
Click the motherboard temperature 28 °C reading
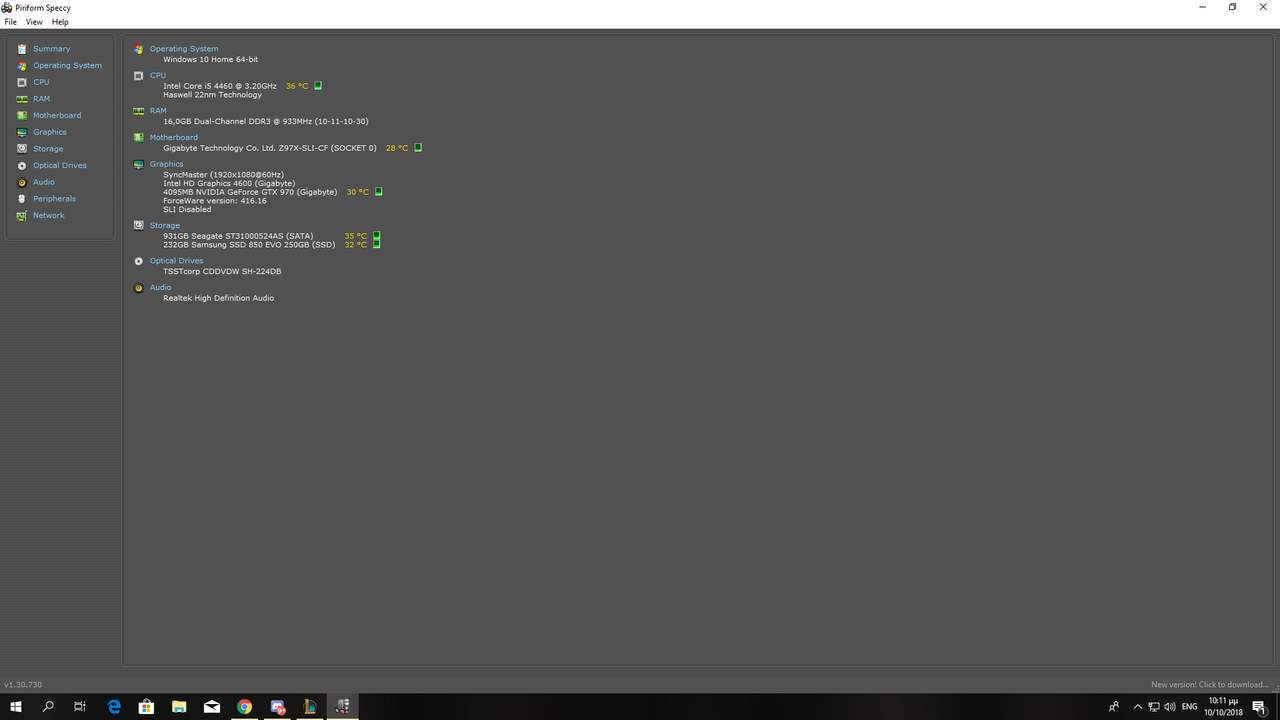click(x=397, y=148)
